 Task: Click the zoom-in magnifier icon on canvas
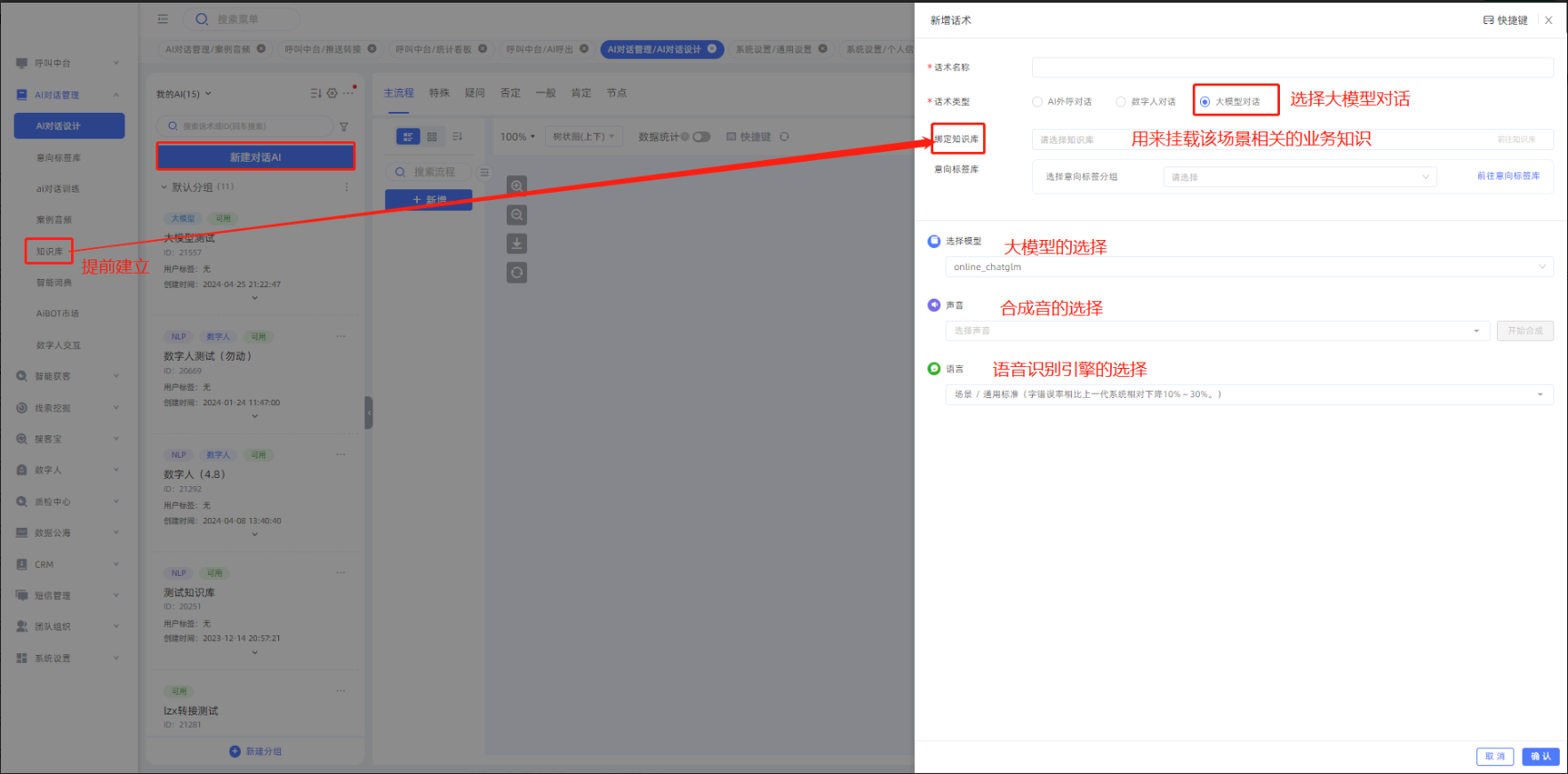point(516,186)
